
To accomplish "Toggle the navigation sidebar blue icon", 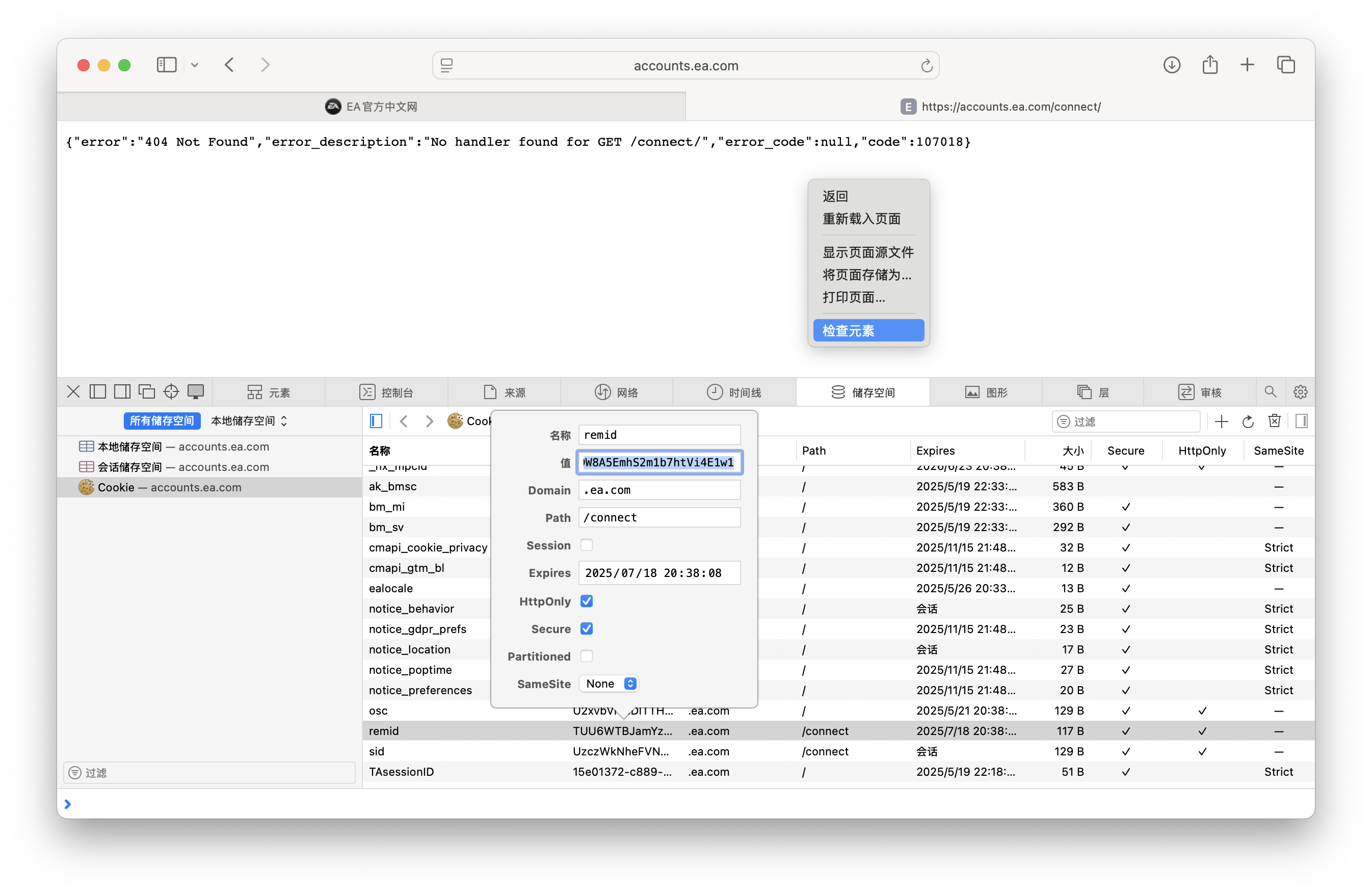I will [376, 422].
